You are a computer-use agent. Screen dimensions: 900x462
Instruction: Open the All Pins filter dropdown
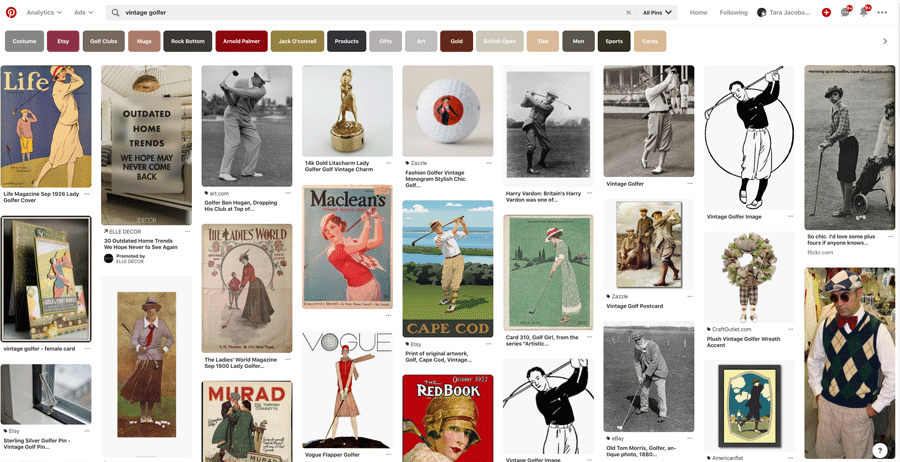(x=657, y=12)
